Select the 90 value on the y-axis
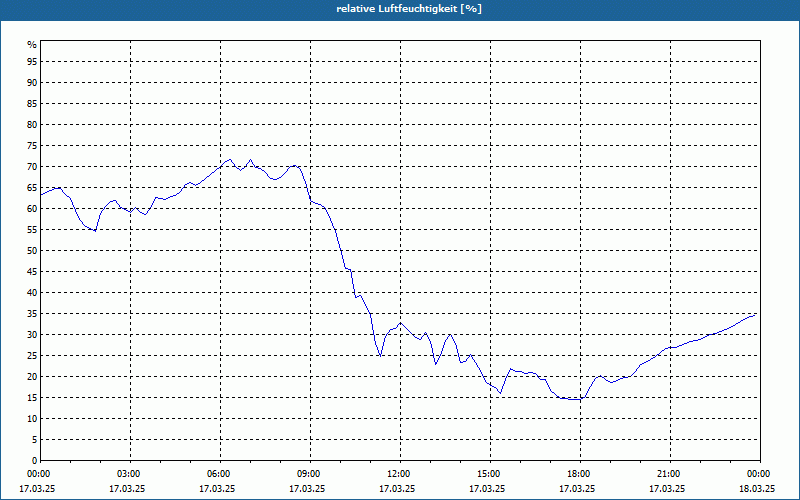Viewport: 800px width, 500px height. tap(32, 83)
